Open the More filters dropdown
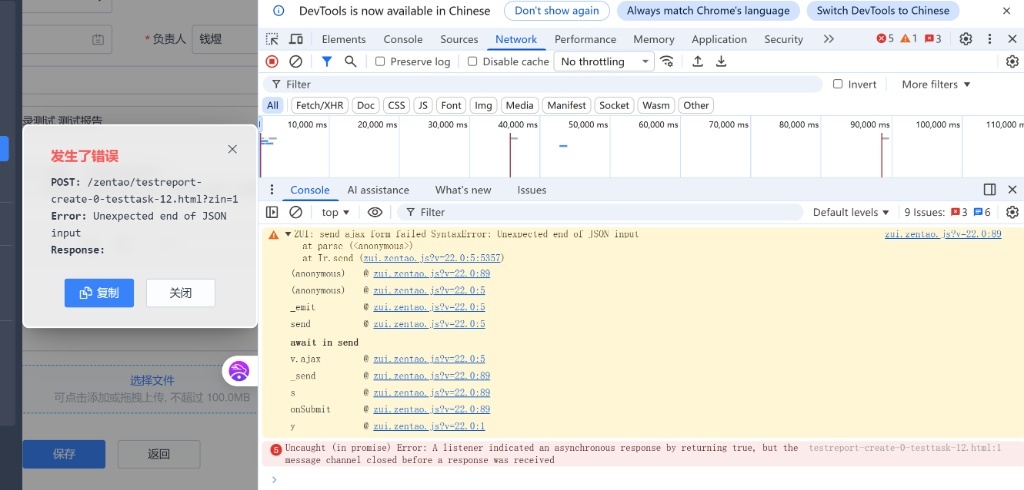 [936, 84]
